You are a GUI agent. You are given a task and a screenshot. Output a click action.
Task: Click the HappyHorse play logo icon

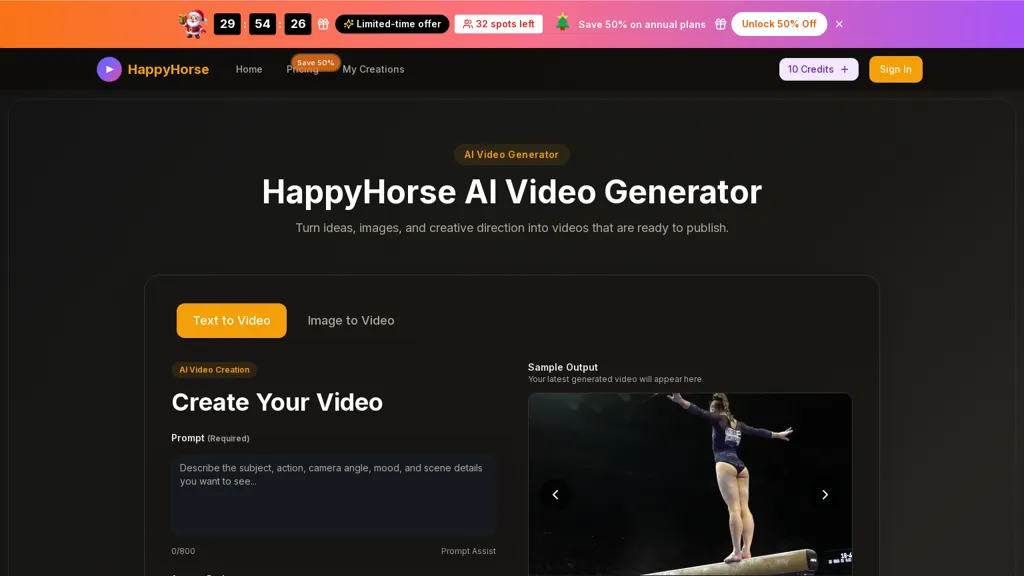coord(109,69)
